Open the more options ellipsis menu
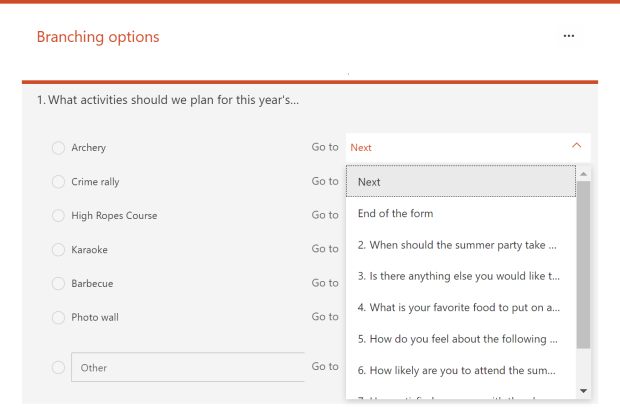Image resolution: width=620 pixels, height=417 pixels. pyautogui.click(x=569, y=36)
